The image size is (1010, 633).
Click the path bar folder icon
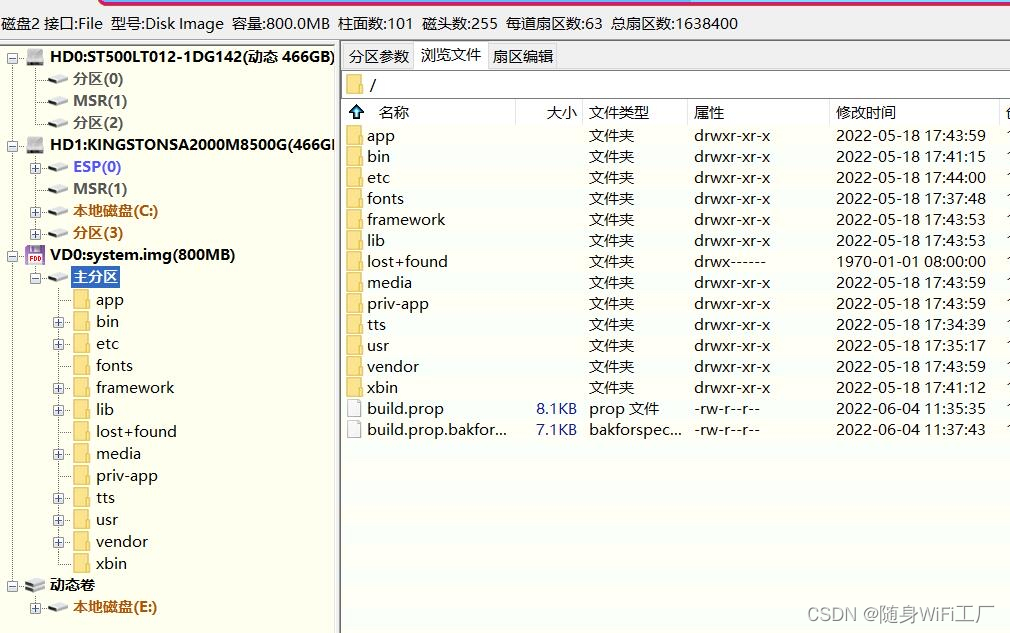tap(354, 84)
